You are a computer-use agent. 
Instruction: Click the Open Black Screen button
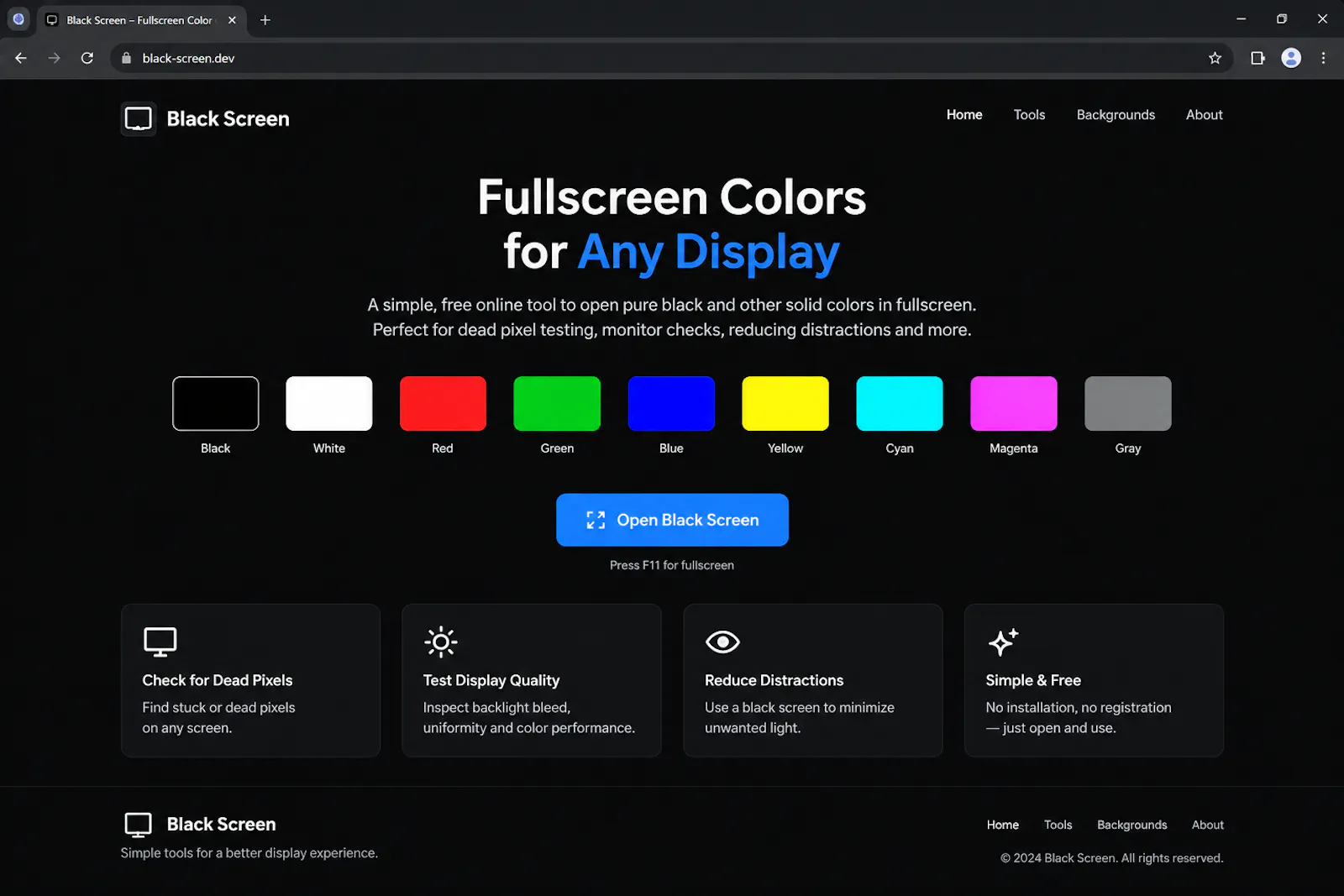click(672, 520)
